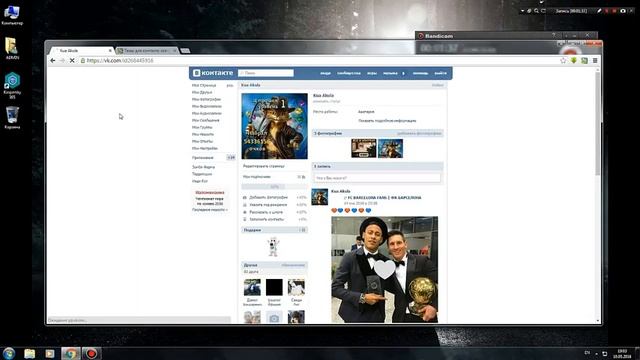Image resolution: width=640 pixels, height=360 pixels.
Task: Open "помощь" in the VK top menu
Action: 420,73
